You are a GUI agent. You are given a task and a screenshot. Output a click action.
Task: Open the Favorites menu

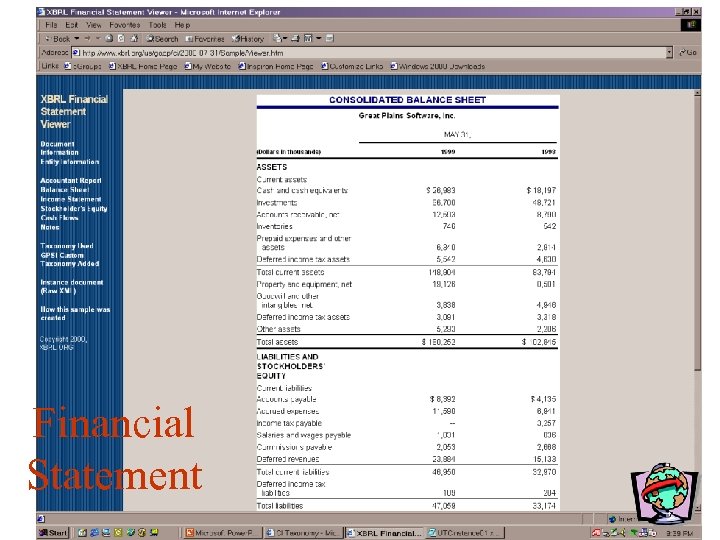[x=124, y=25]
